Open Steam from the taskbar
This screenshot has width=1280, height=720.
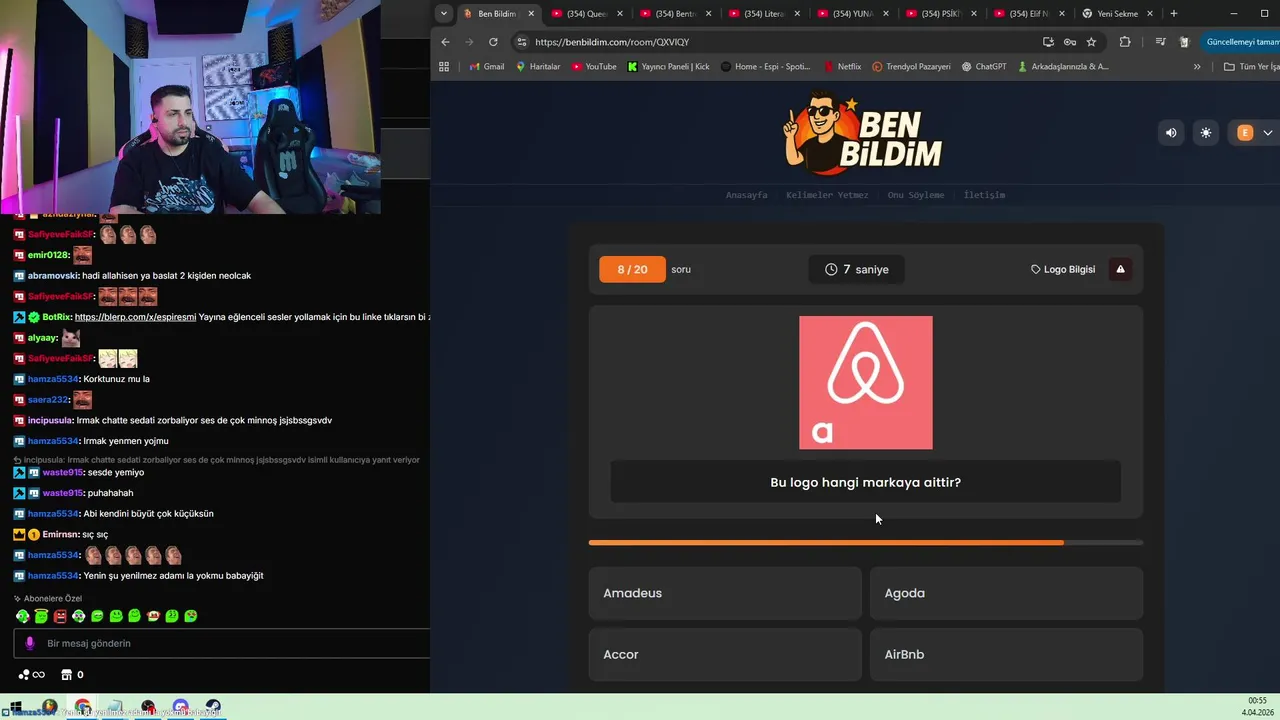pos(213,708)
